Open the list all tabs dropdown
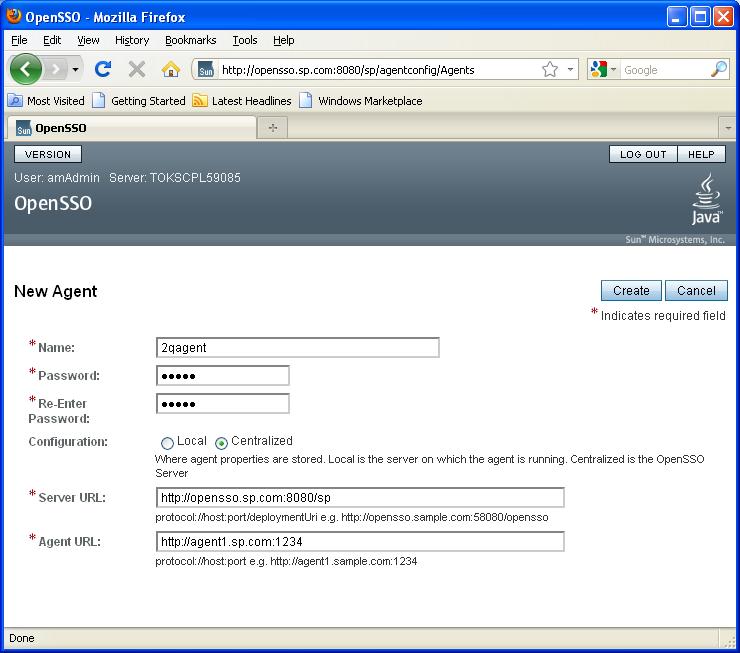The image size is (740, 653). click(x=727, y=128)
